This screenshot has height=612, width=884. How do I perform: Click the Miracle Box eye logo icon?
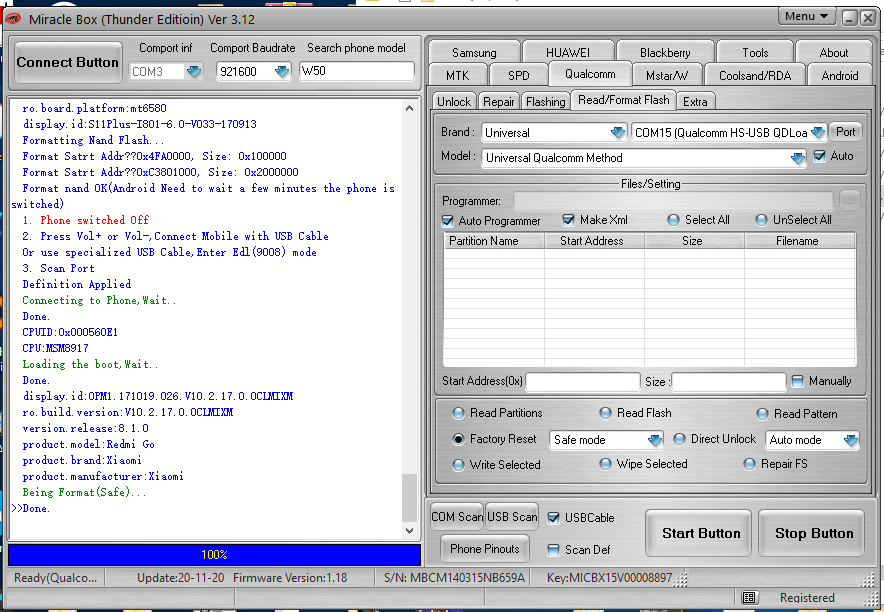point(12,19)
